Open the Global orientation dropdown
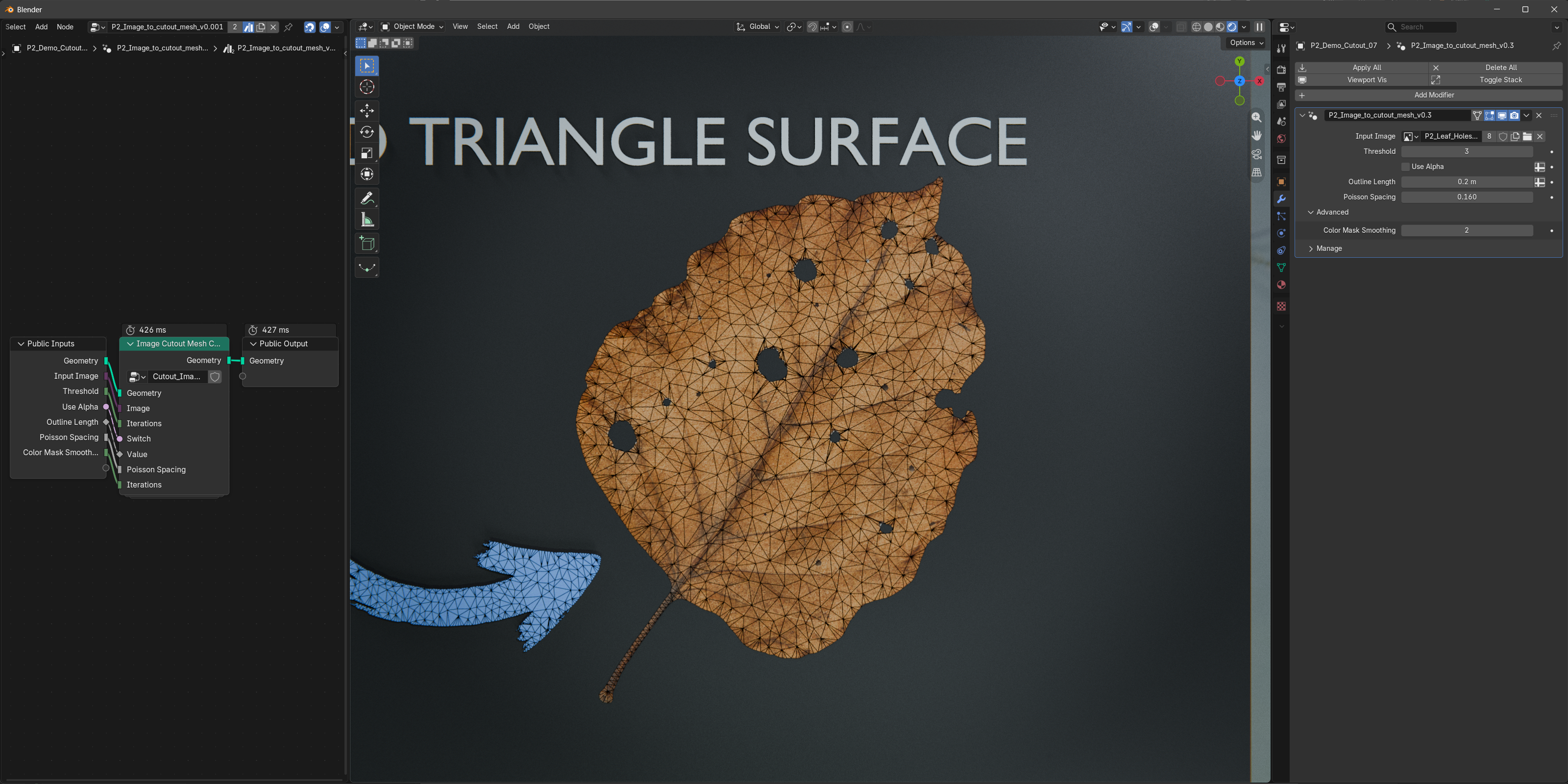The width and height of the screenshot is (1568, 784). (758, 27)
